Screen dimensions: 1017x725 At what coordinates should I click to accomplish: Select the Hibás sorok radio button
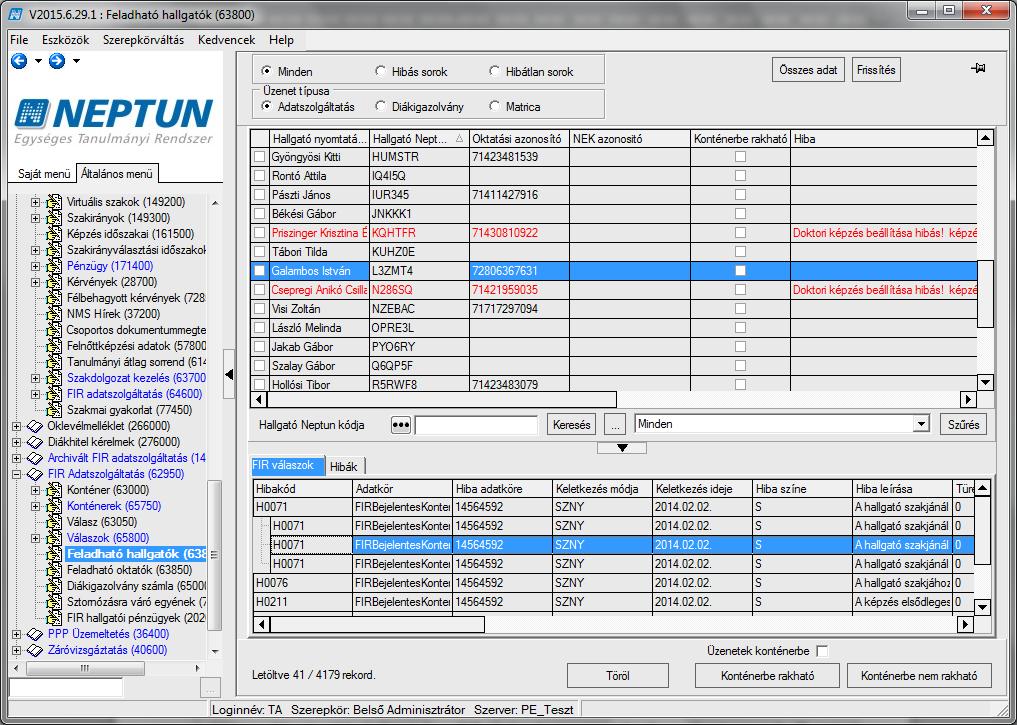380,71
